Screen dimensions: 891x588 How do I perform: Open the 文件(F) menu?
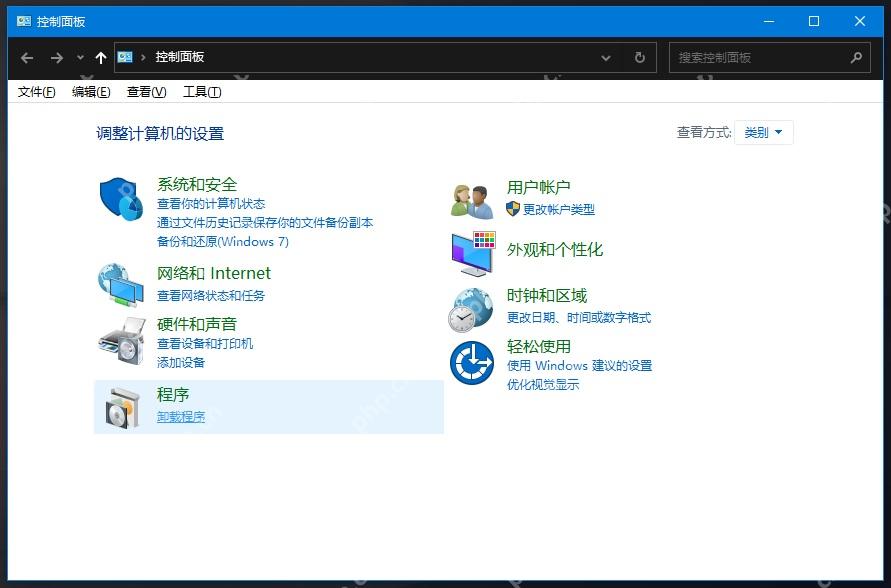[x=36, y=91]
